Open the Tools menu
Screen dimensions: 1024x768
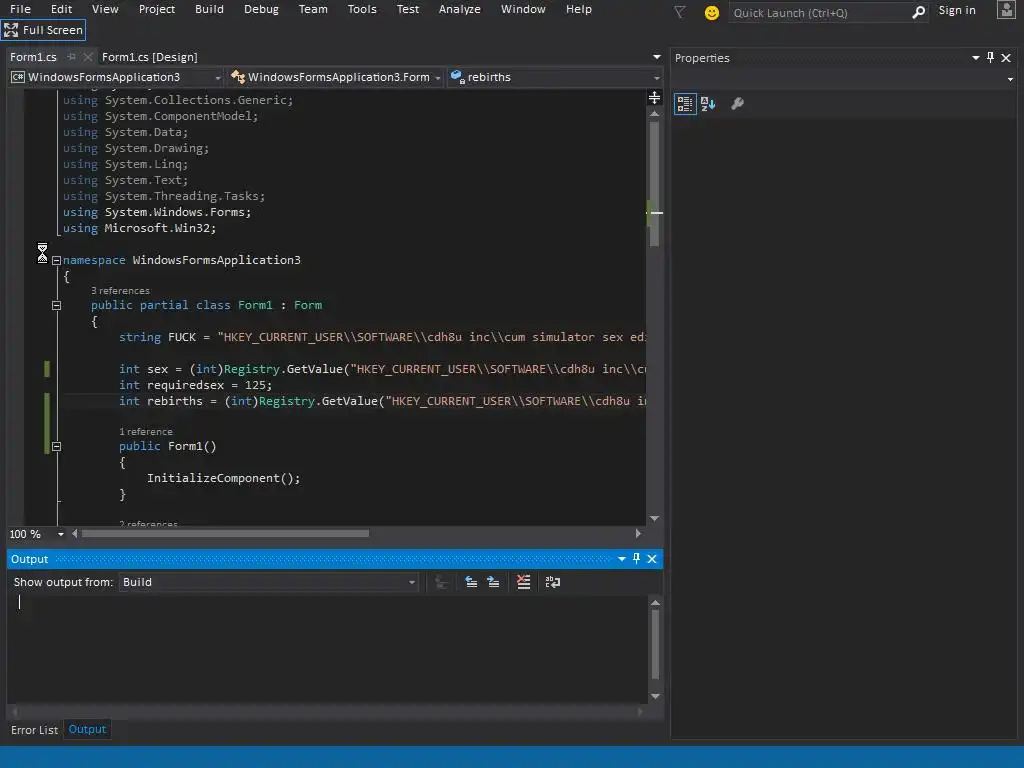362,9
